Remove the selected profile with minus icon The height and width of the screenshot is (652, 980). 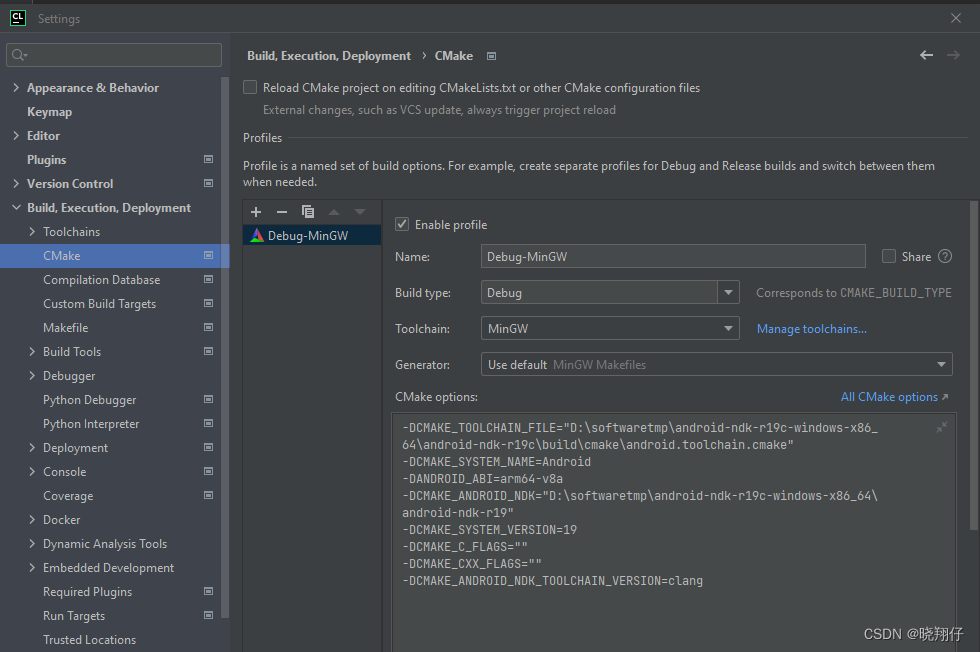(x=282, y=212)
